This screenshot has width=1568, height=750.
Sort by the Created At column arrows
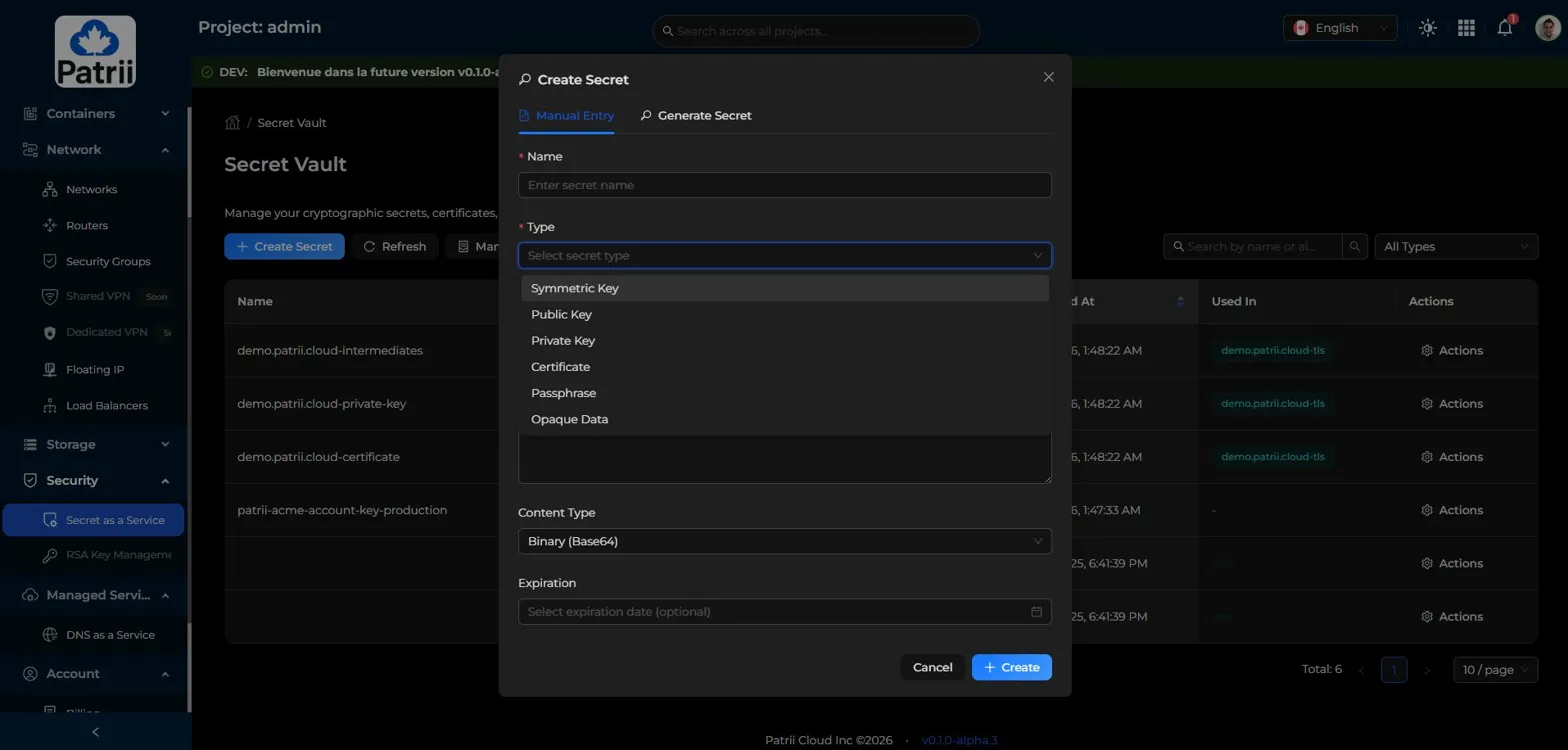pyautogui.click(x=1180, y=301)
